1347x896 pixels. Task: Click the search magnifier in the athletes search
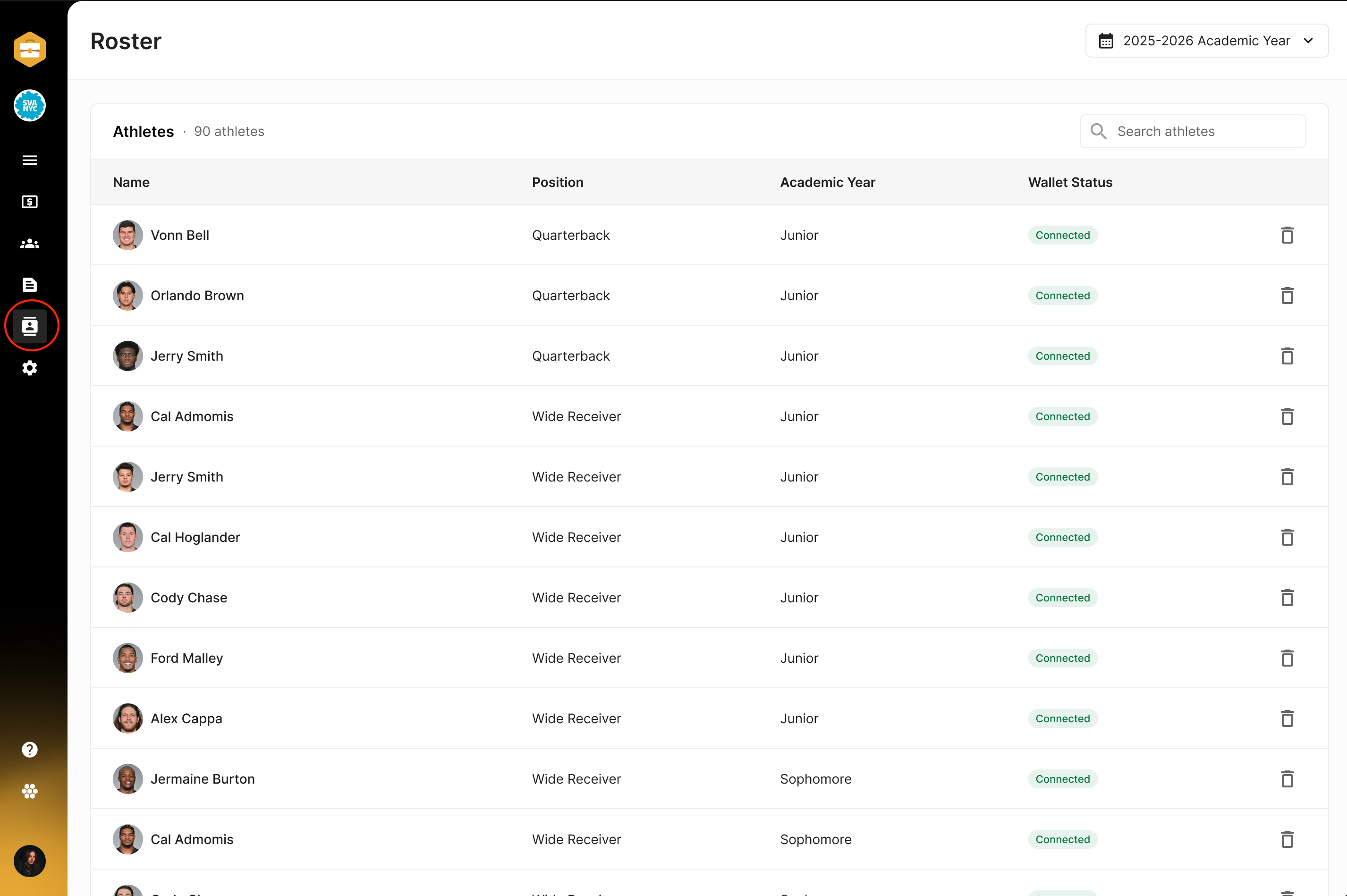1098,131
